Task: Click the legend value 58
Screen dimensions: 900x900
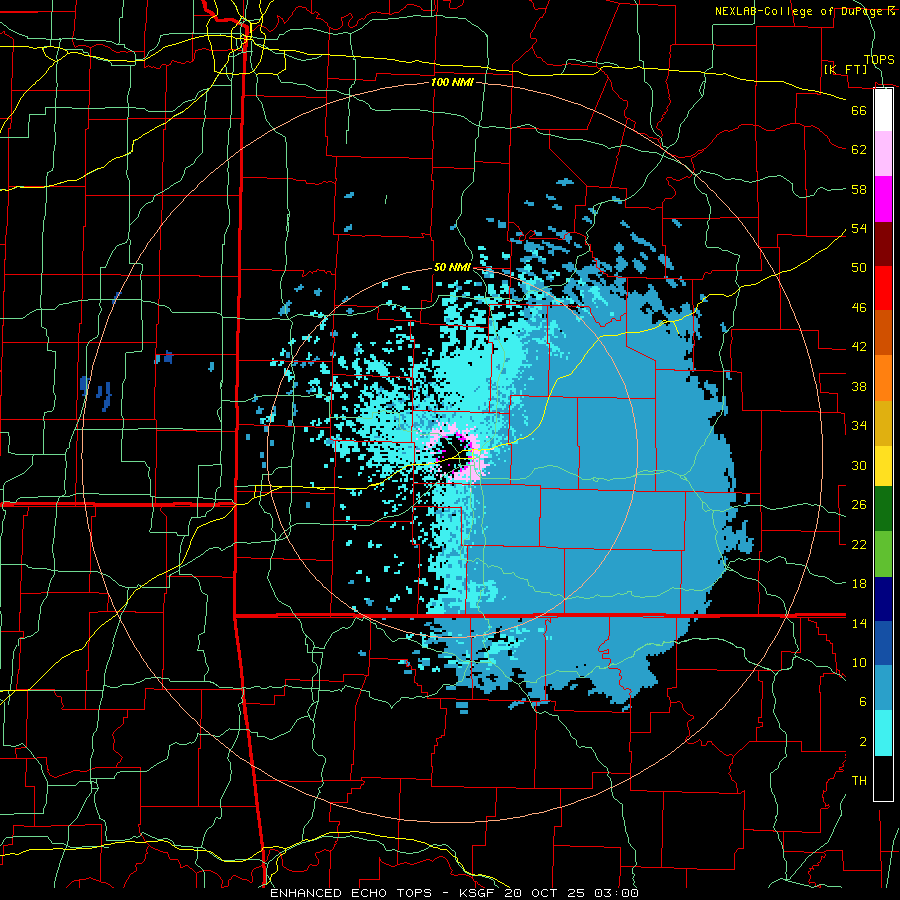Action: tap(859, 189)
